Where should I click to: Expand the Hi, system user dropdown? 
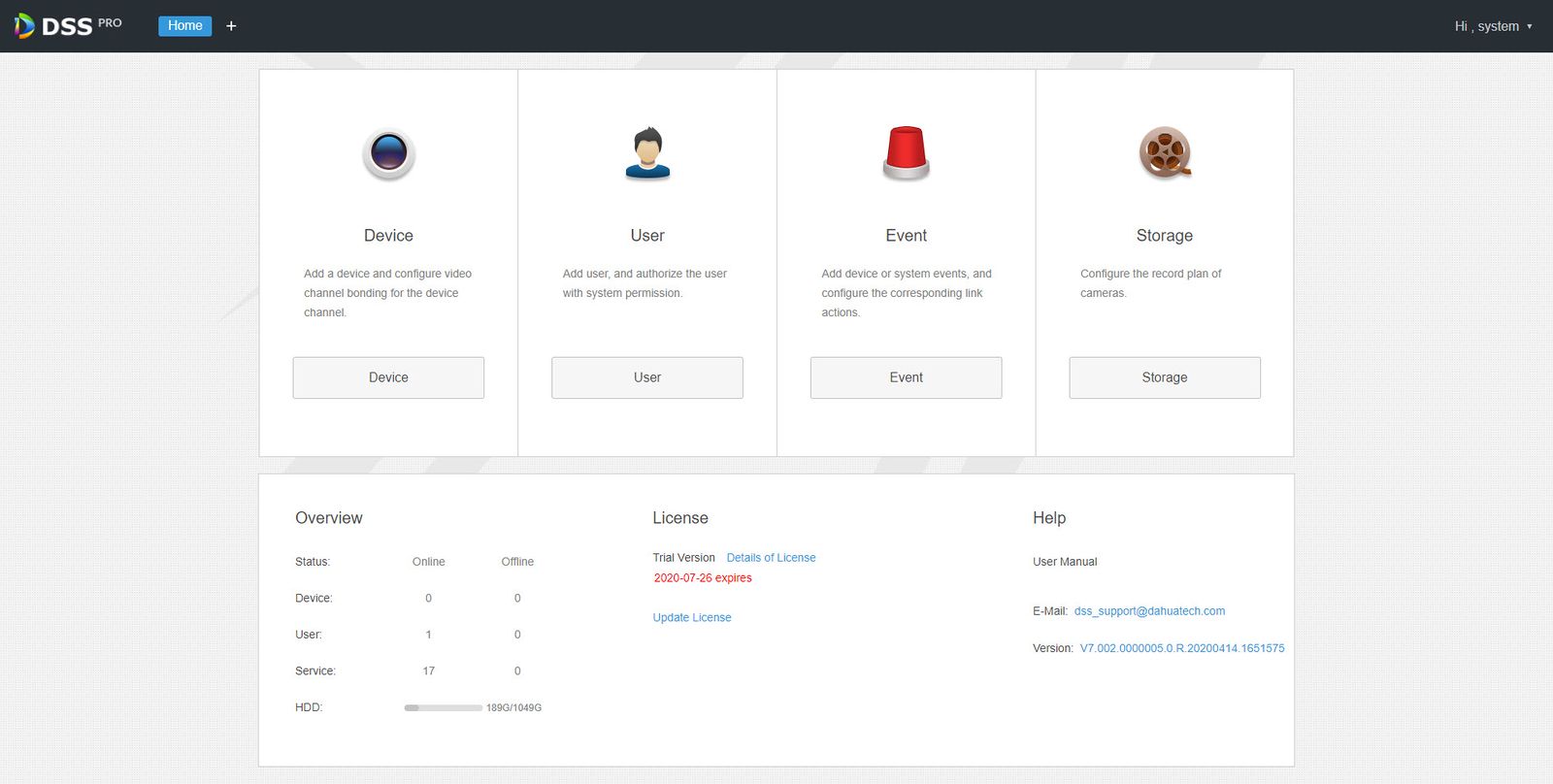tap(1493, 26)
